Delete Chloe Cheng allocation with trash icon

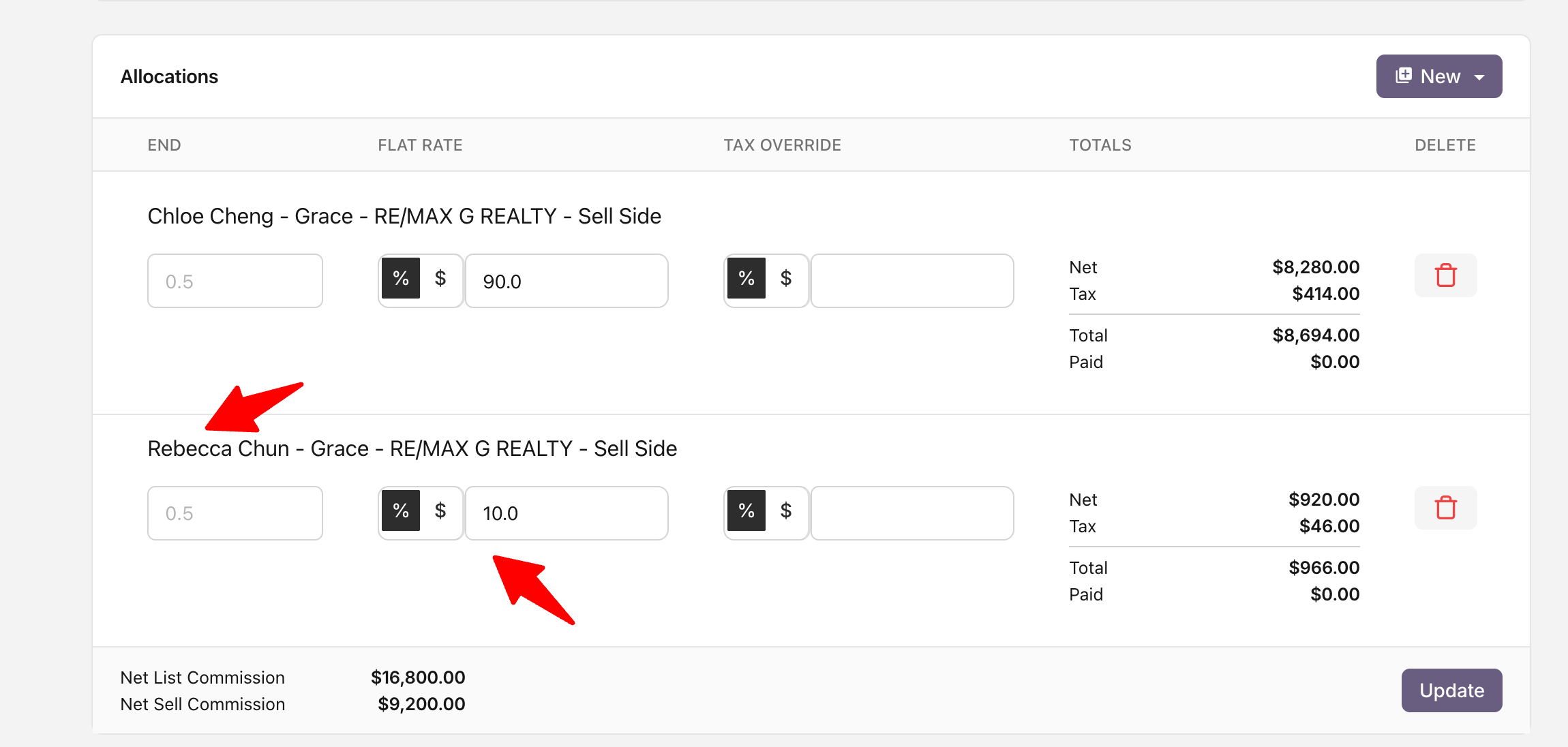click(x=1445, y=275)
